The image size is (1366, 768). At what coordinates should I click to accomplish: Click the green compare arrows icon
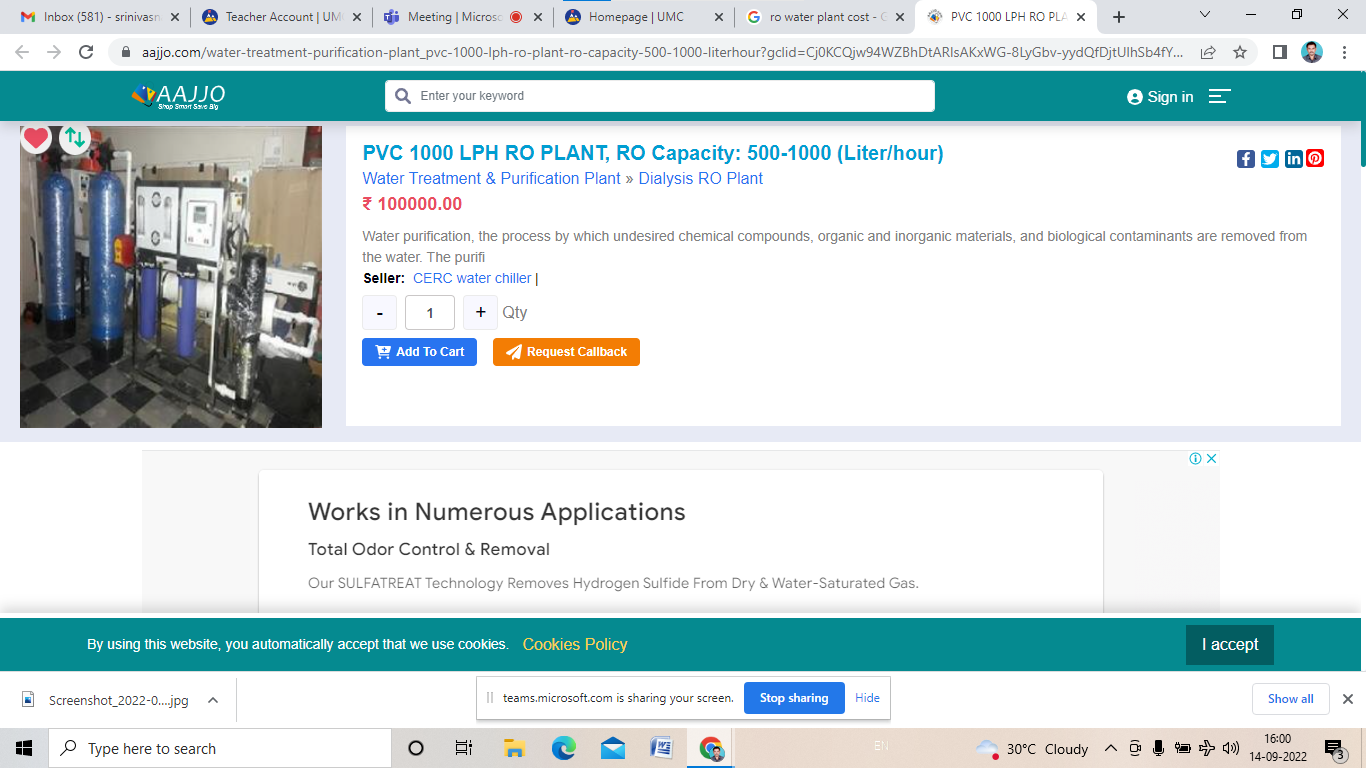pyautogui.click(x=75, y=138)
